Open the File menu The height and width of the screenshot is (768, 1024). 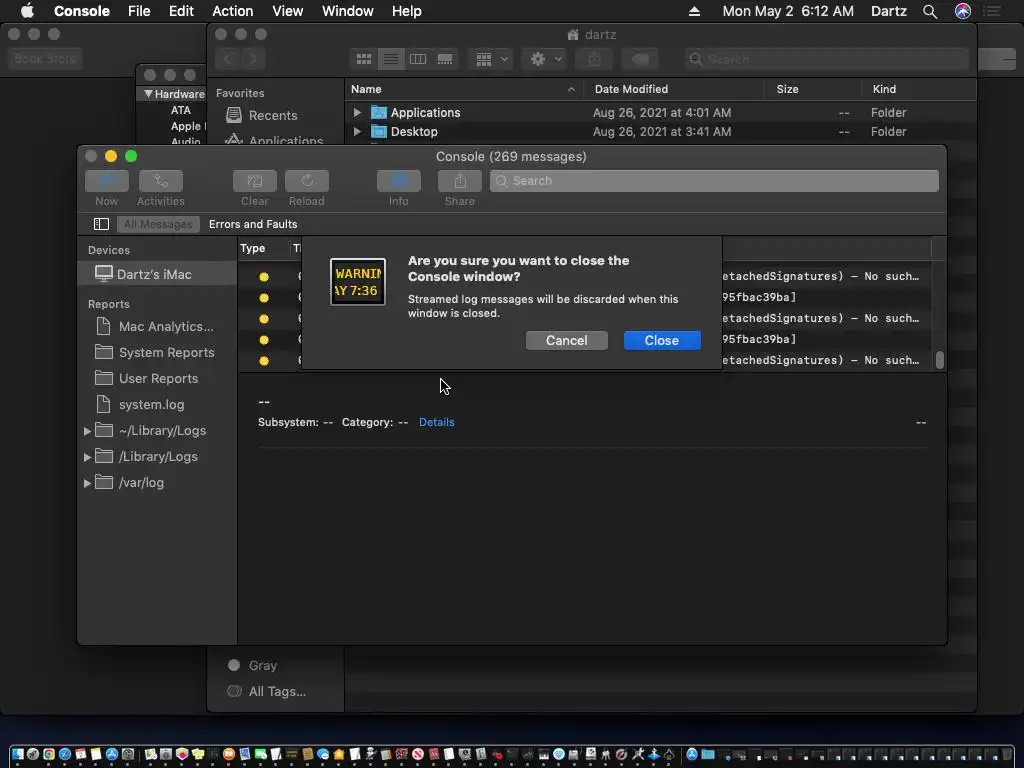[x=139, y=11]
